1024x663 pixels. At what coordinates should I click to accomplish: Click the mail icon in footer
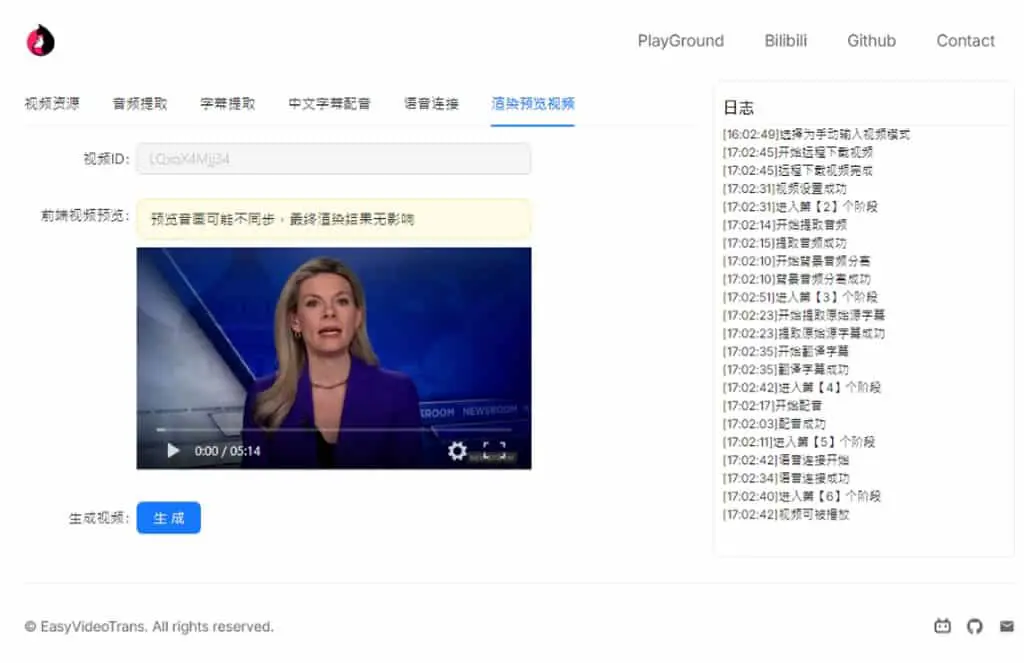1006,626
